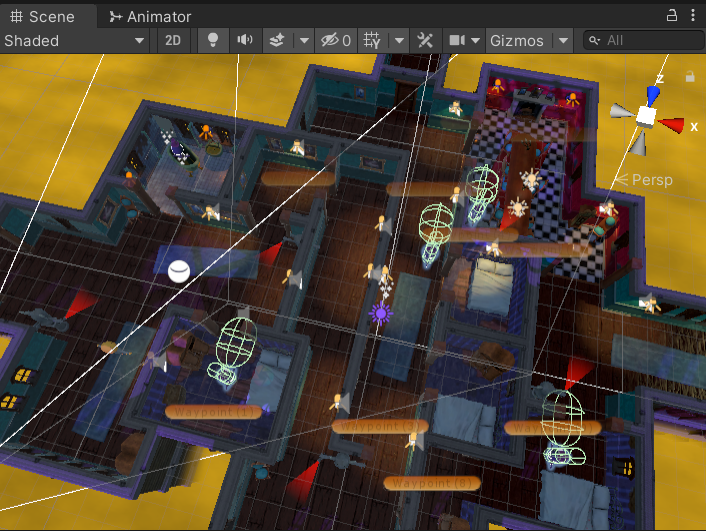Toggle scene audio speaker icon

(x=244, y=41)
